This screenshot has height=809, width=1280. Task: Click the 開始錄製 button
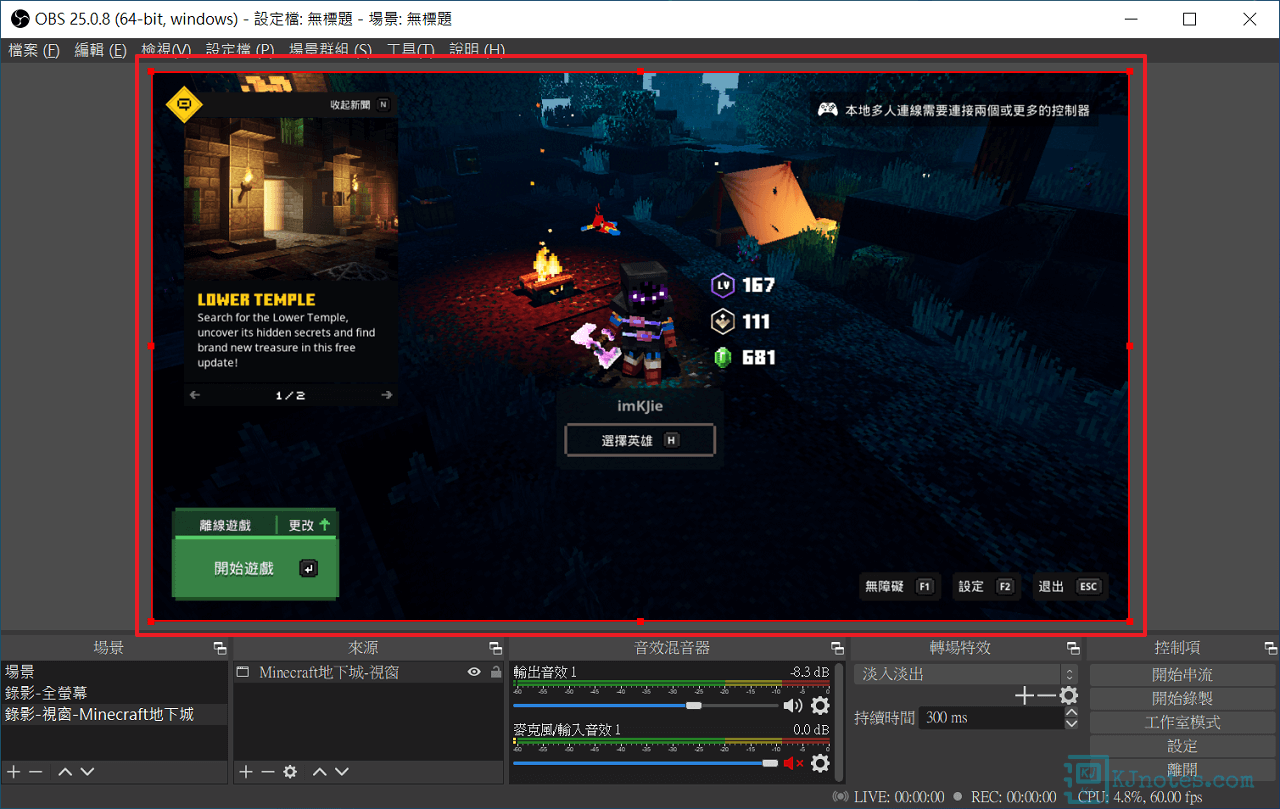[x=1182, y=699]
